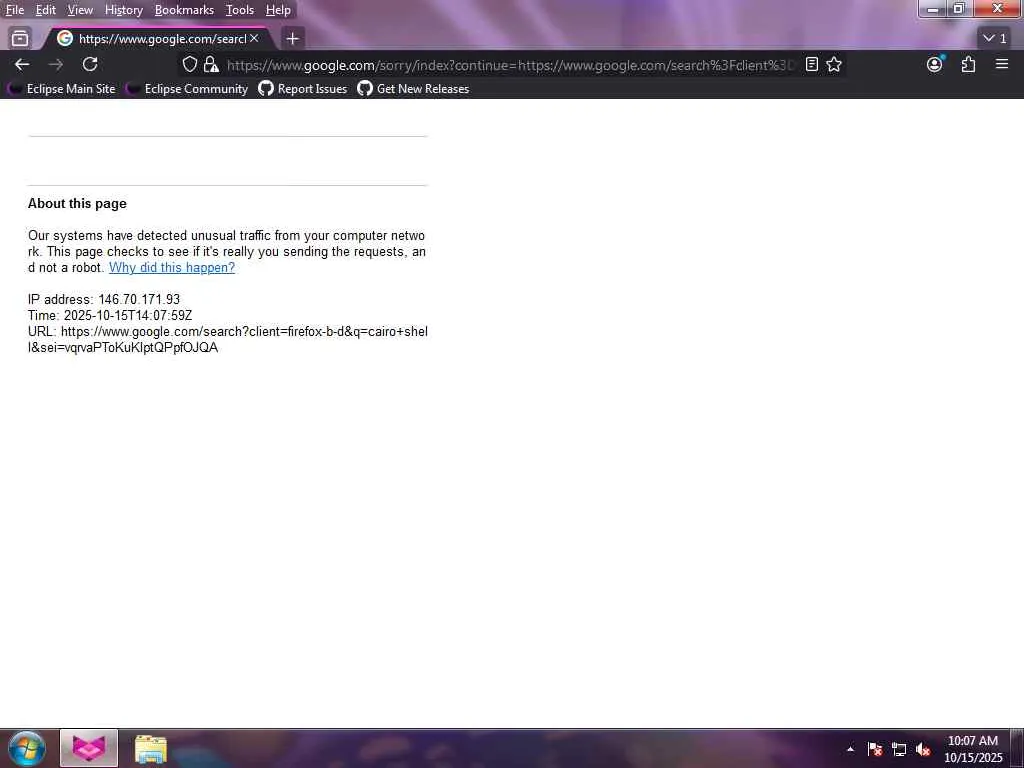Screen dimensions: 1024x768
Task: Open Eclipse Community bookmark
Action: [x=188, y=89]
